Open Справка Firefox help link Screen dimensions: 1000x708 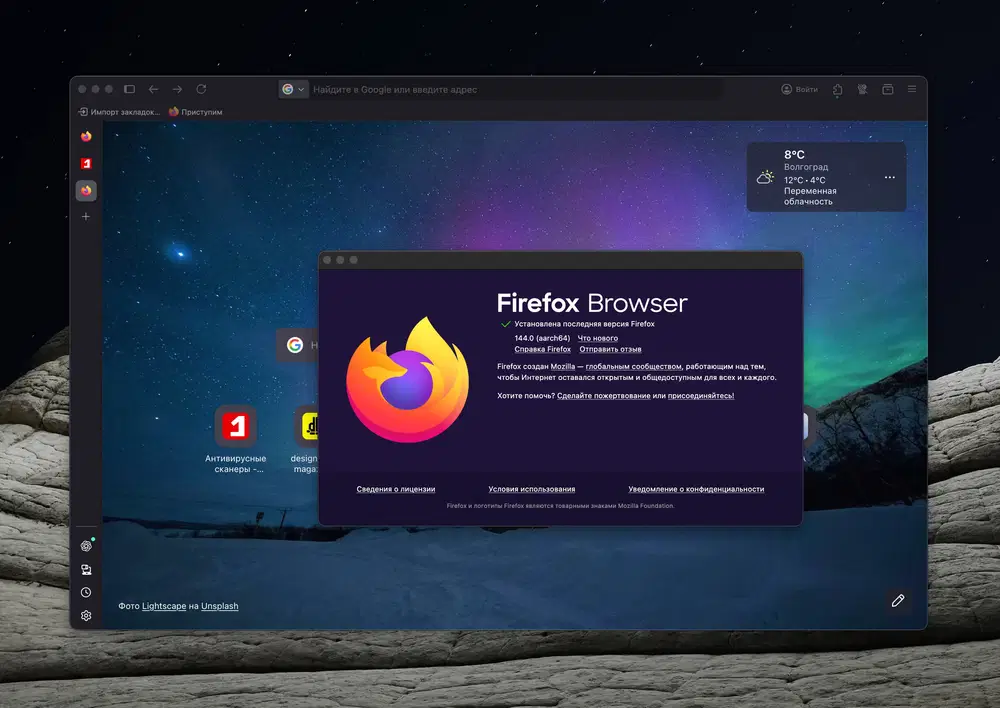click(543, 349)
